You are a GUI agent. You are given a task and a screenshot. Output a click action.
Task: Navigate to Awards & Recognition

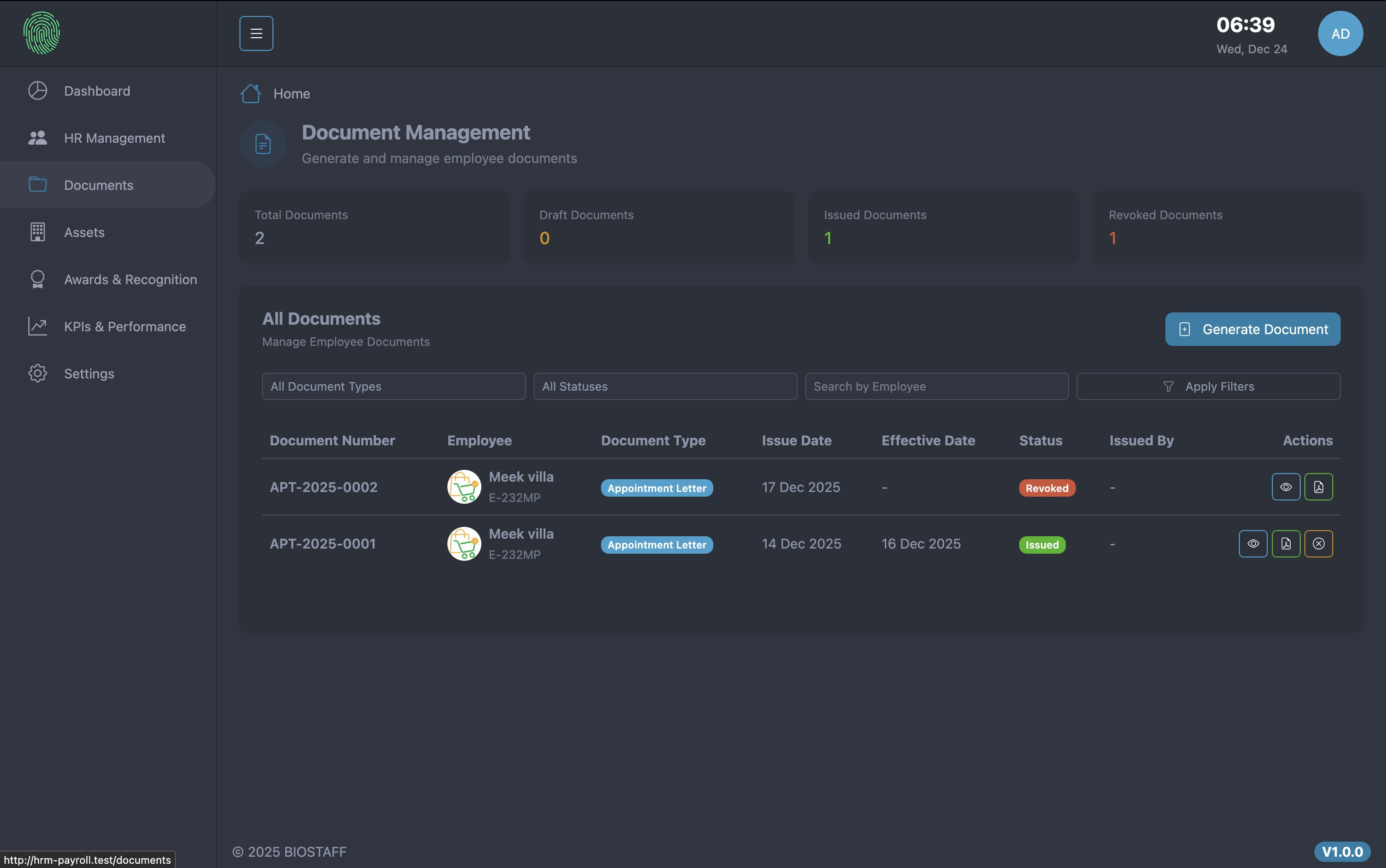(x=130, y=279)
